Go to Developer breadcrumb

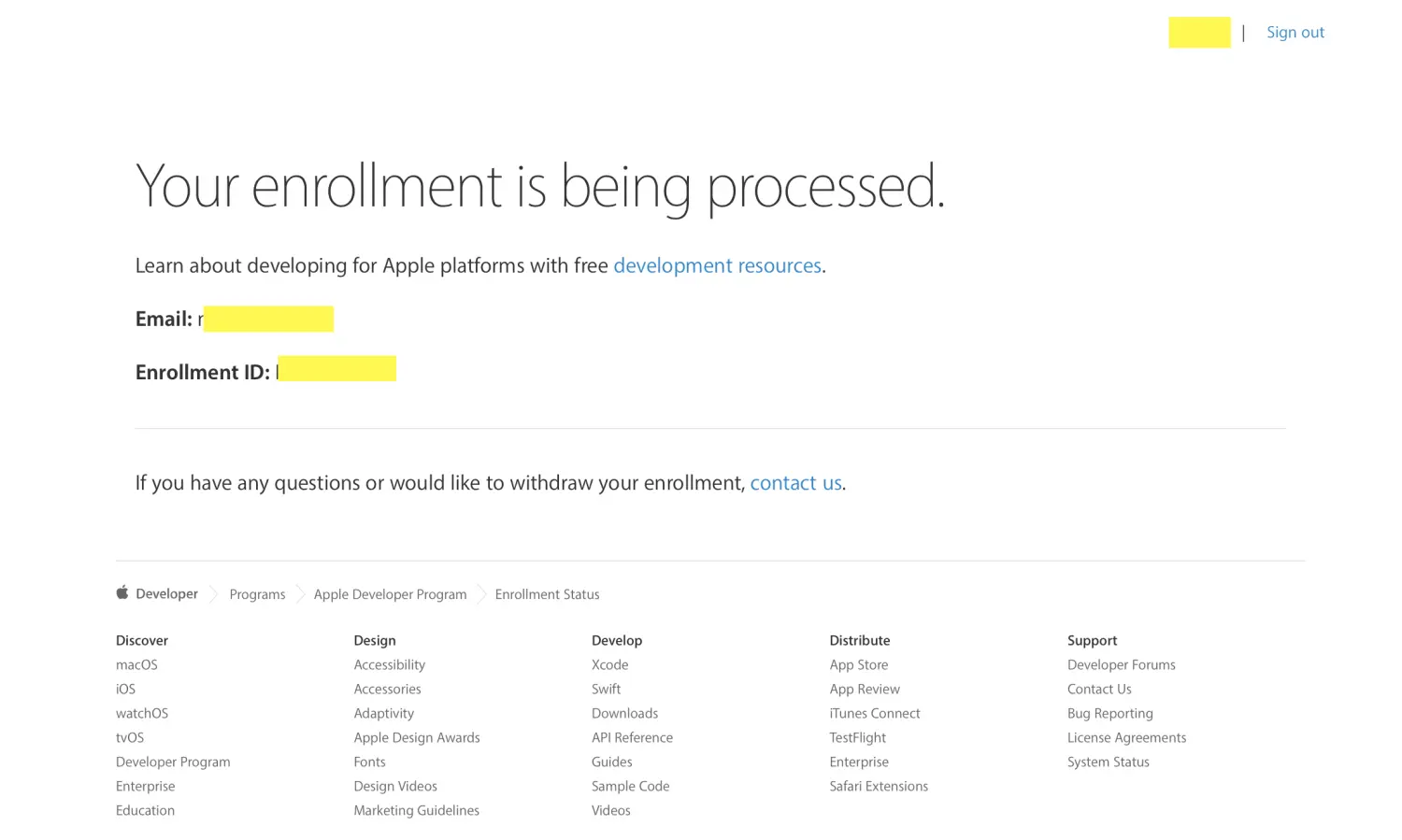(166, 593)
